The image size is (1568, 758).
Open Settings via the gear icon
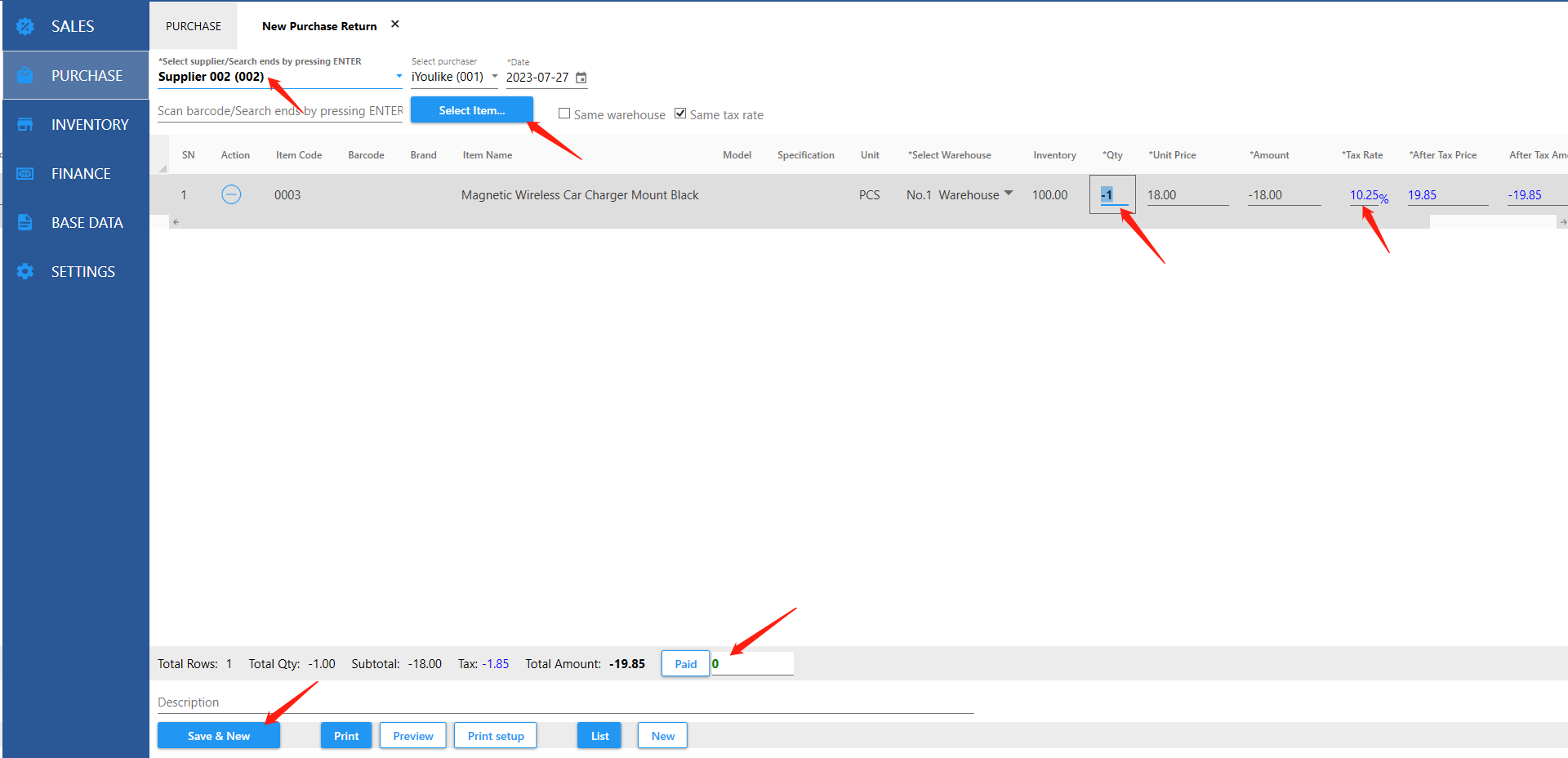(x=25, y=271)
